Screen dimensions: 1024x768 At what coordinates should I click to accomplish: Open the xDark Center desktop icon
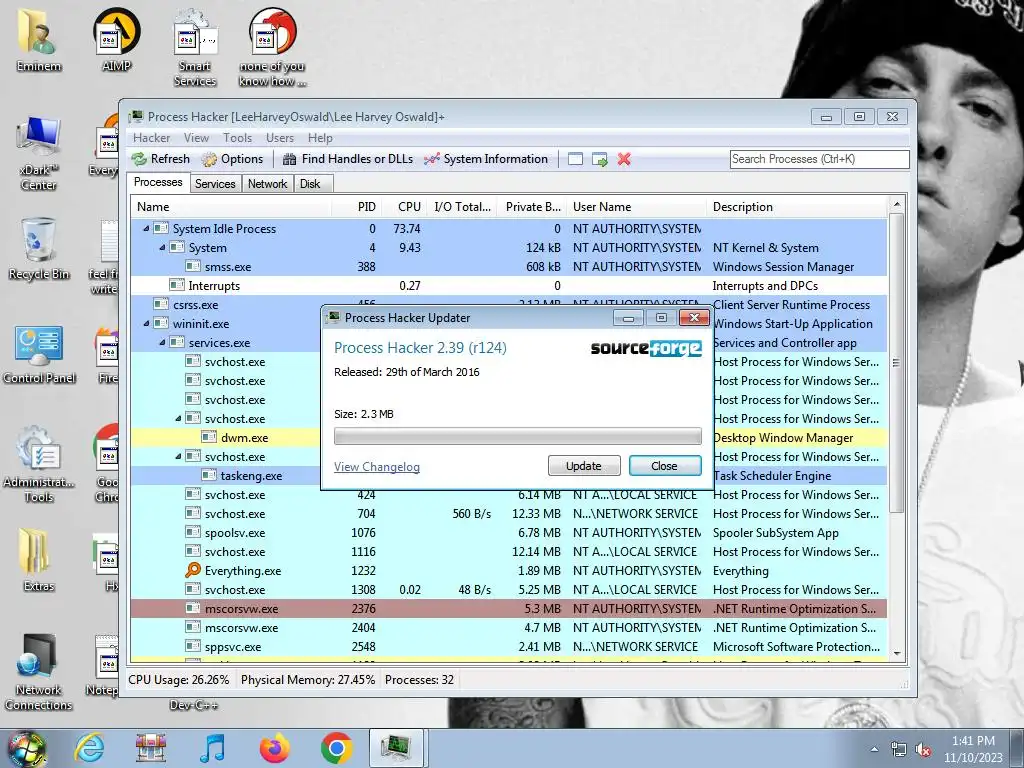point(39,153)
